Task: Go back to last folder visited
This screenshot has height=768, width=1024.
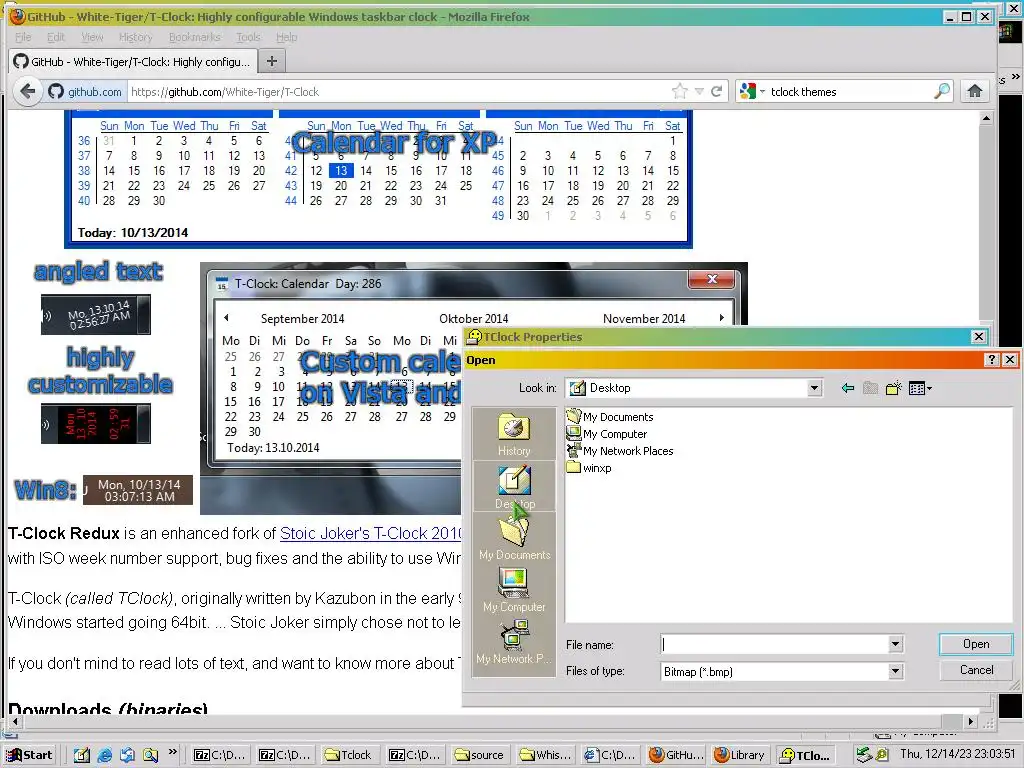Action: tap(848, 389)
